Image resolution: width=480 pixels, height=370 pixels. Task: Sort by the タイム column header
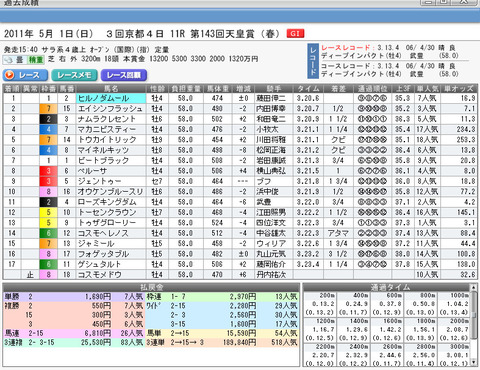[x=308, y=89]
